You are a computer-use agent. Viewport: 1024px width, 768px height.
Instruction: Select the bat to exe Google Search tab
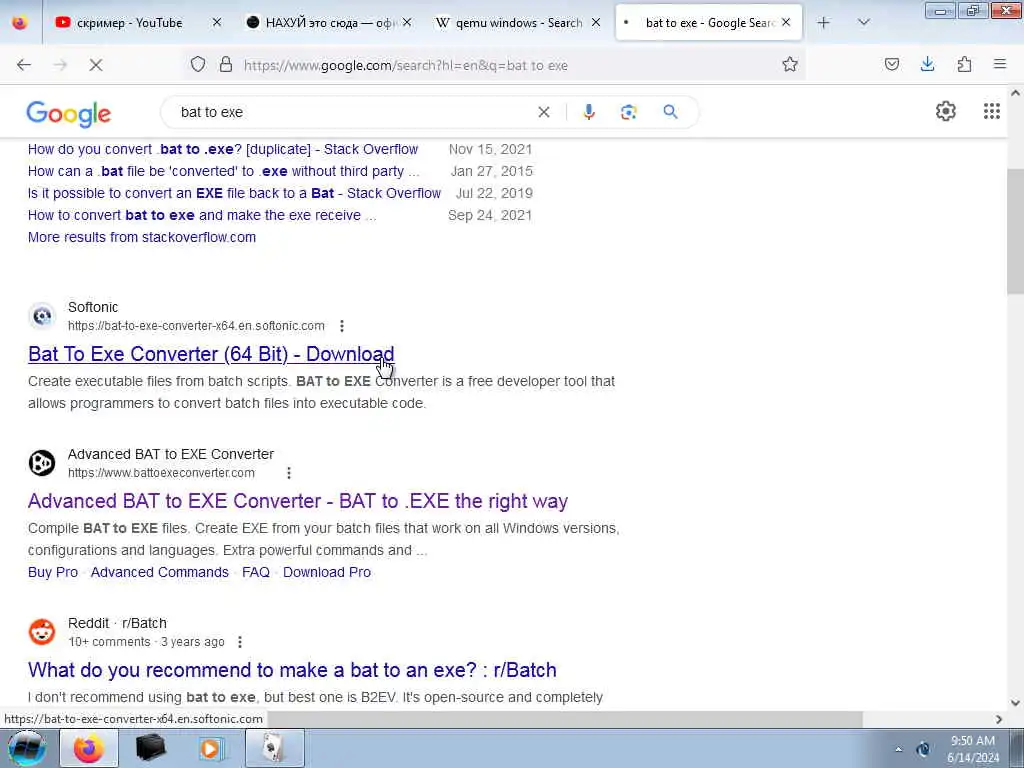(x=709, y=23)
